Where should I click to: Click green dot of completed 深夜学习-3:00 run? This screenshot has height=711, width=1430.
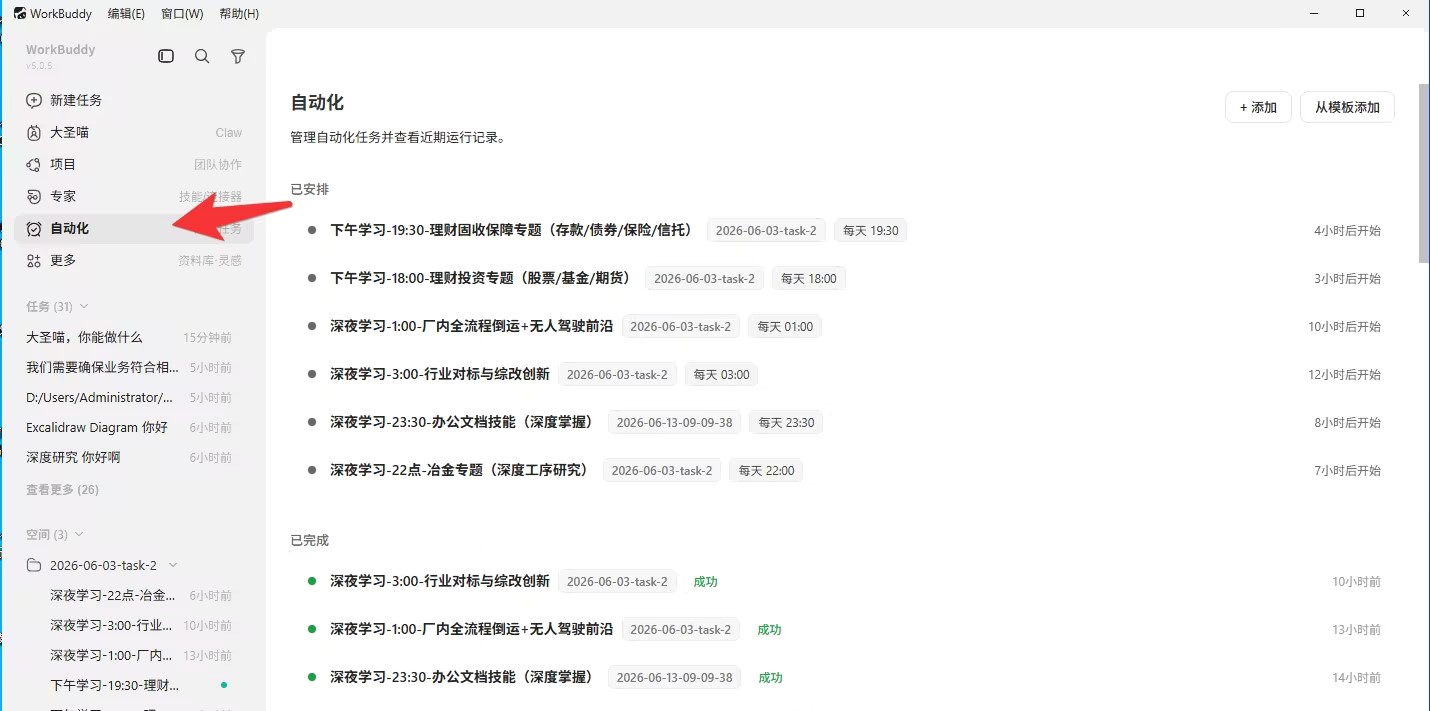coord(312,581)
